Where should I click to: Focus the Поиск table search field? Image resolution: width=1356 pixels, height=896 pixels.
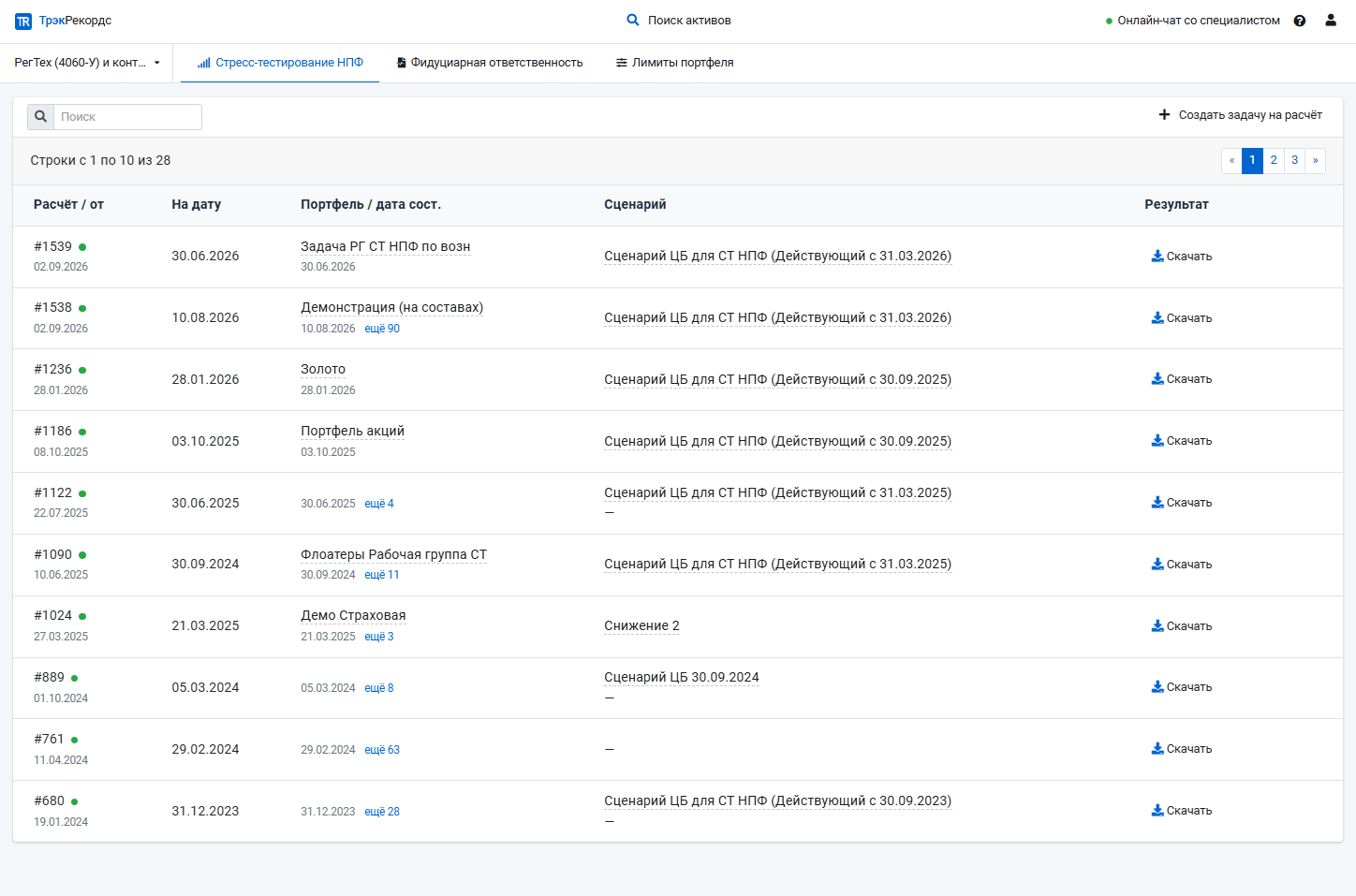(127, 117)
